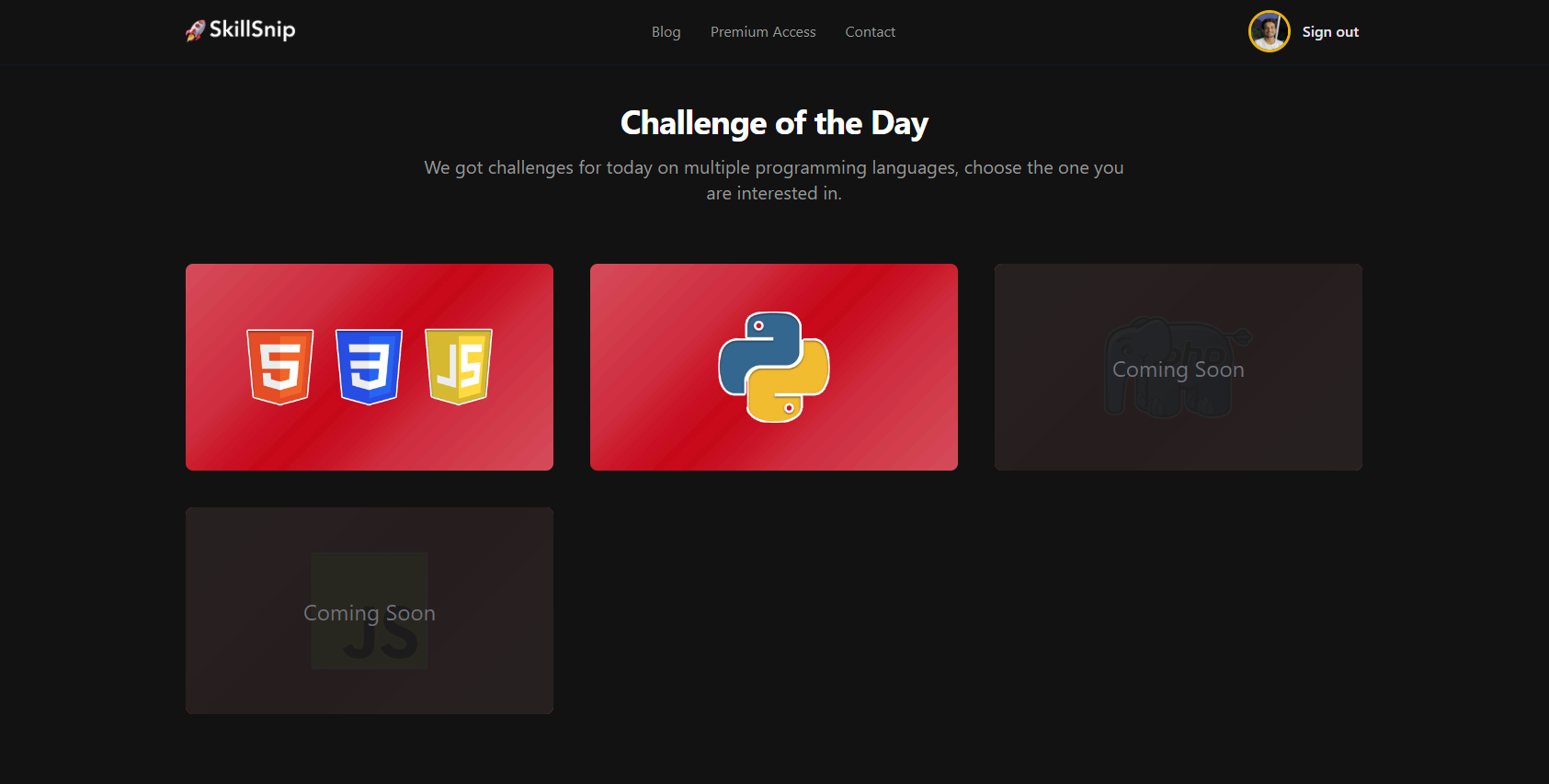Click the JavaScript Coming Soon card
Image resolution: width=1549 pixels, height=784 pixels.
click(370, 611)
